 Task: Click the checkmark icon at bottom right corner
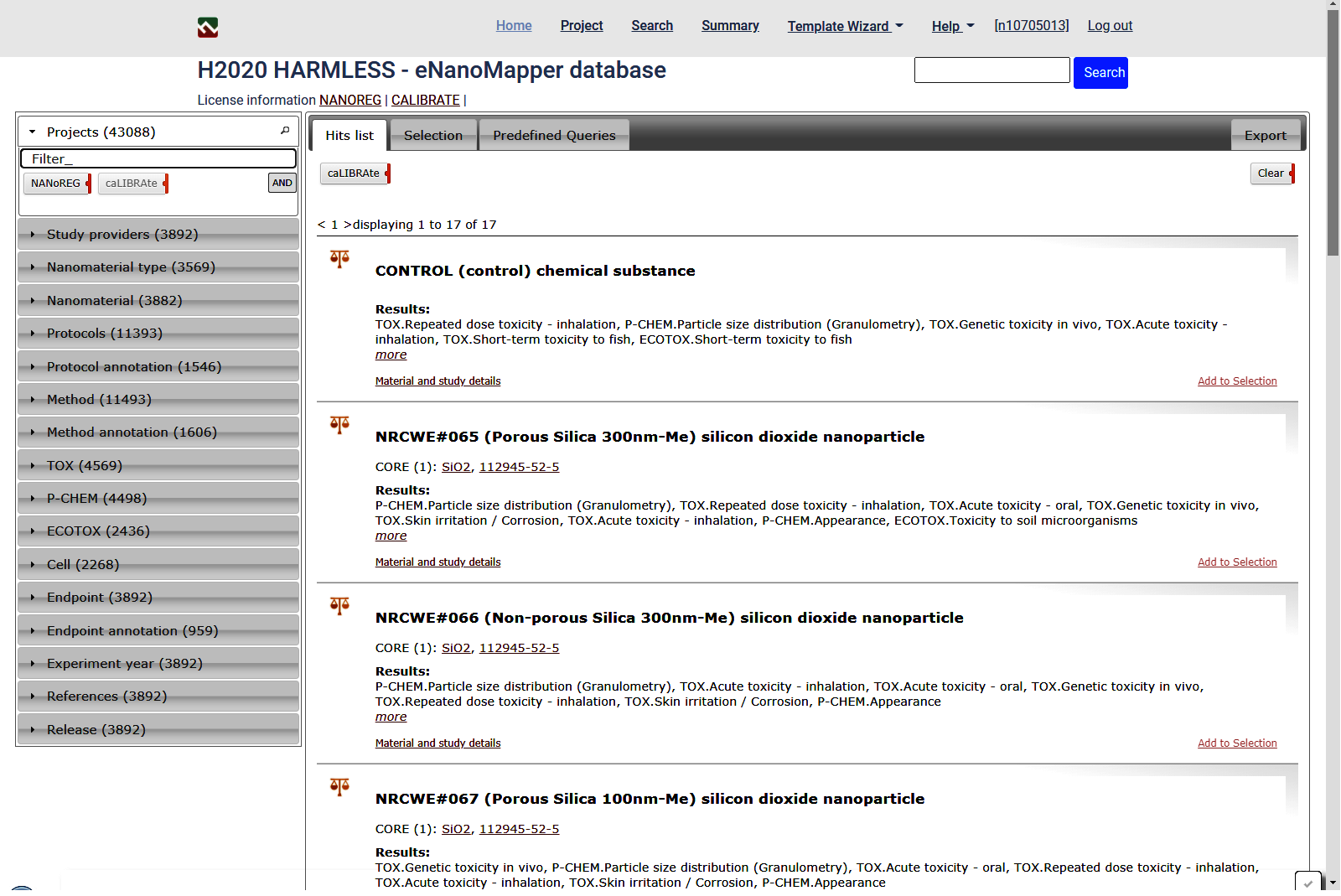tap(1307, 883)
